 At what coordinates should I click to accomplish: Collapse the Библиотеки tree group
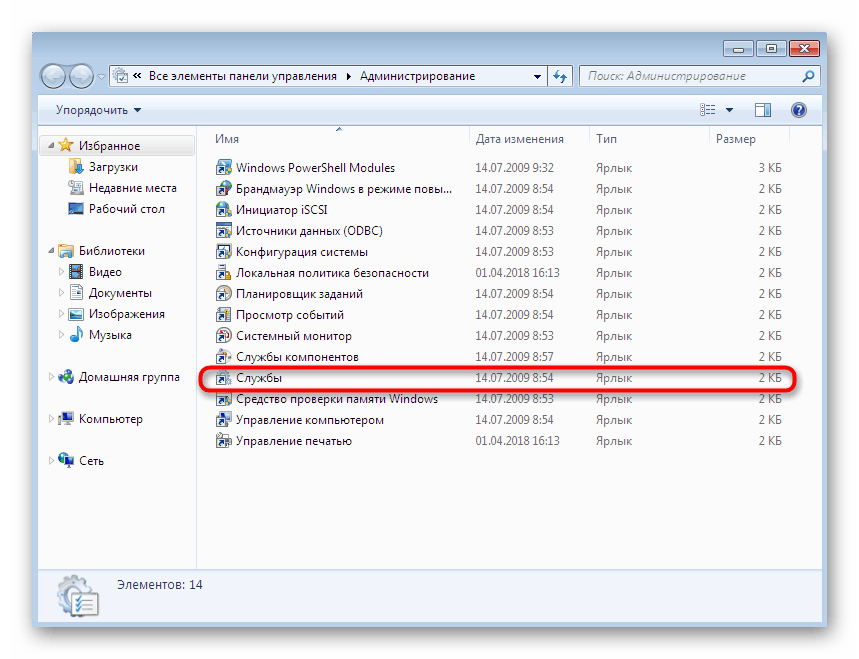point(51,250)
